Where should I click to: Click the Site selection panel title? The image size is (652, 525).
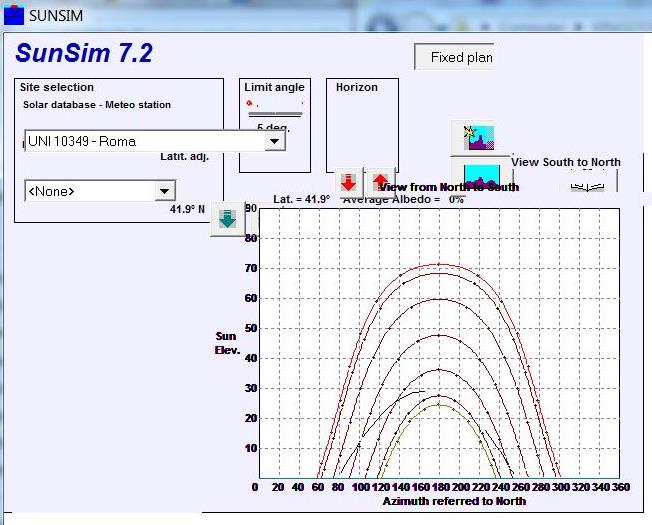point(57,88)
